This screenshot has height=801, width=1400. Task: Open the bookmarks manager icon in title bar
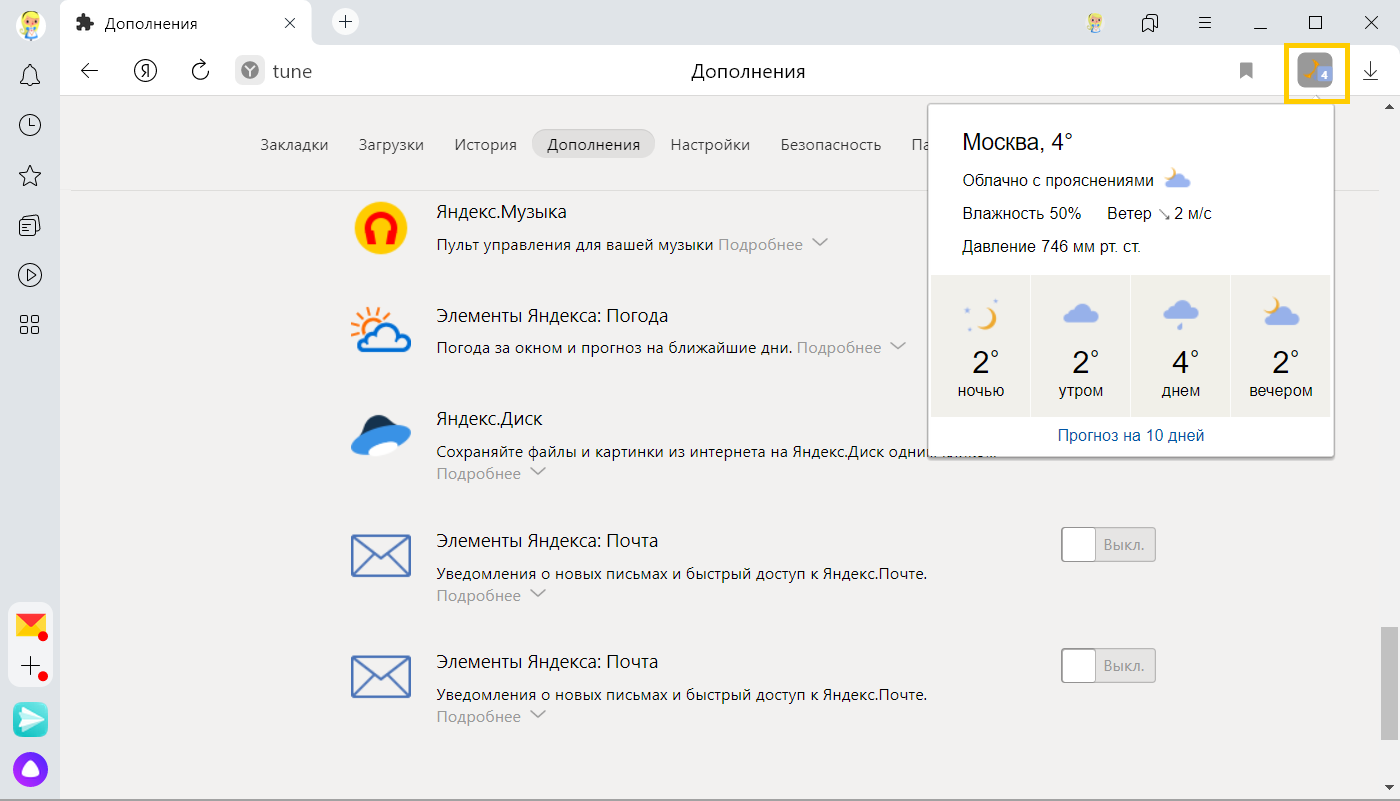[1150, 22]
